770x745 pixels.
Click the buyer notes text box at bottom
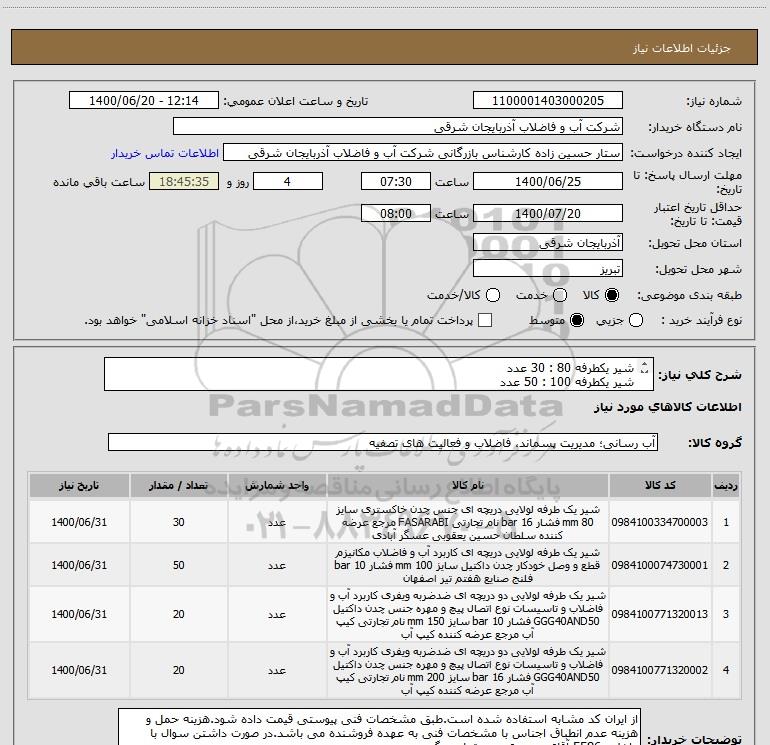coord(379,727)
